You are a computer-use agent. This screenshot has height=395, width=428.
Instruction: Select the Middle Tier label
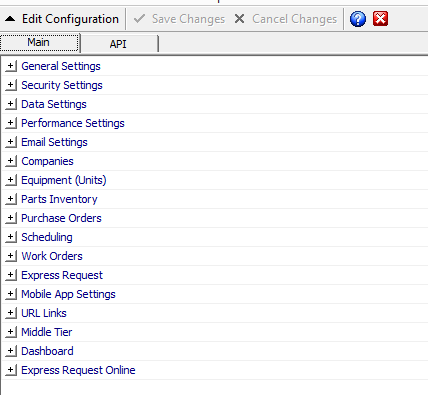tap(47, 332)
